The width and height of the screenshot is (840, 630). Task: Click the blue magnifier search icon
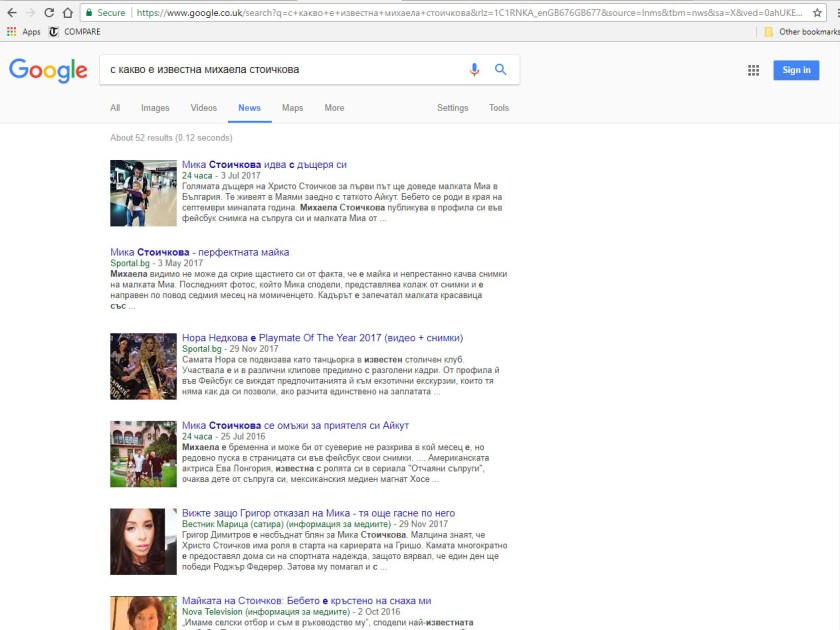point(501,70)
